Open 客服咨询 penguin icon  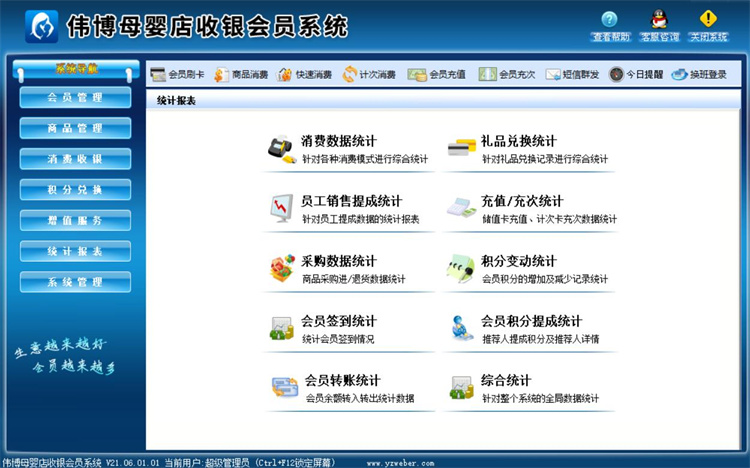(659, 19)
